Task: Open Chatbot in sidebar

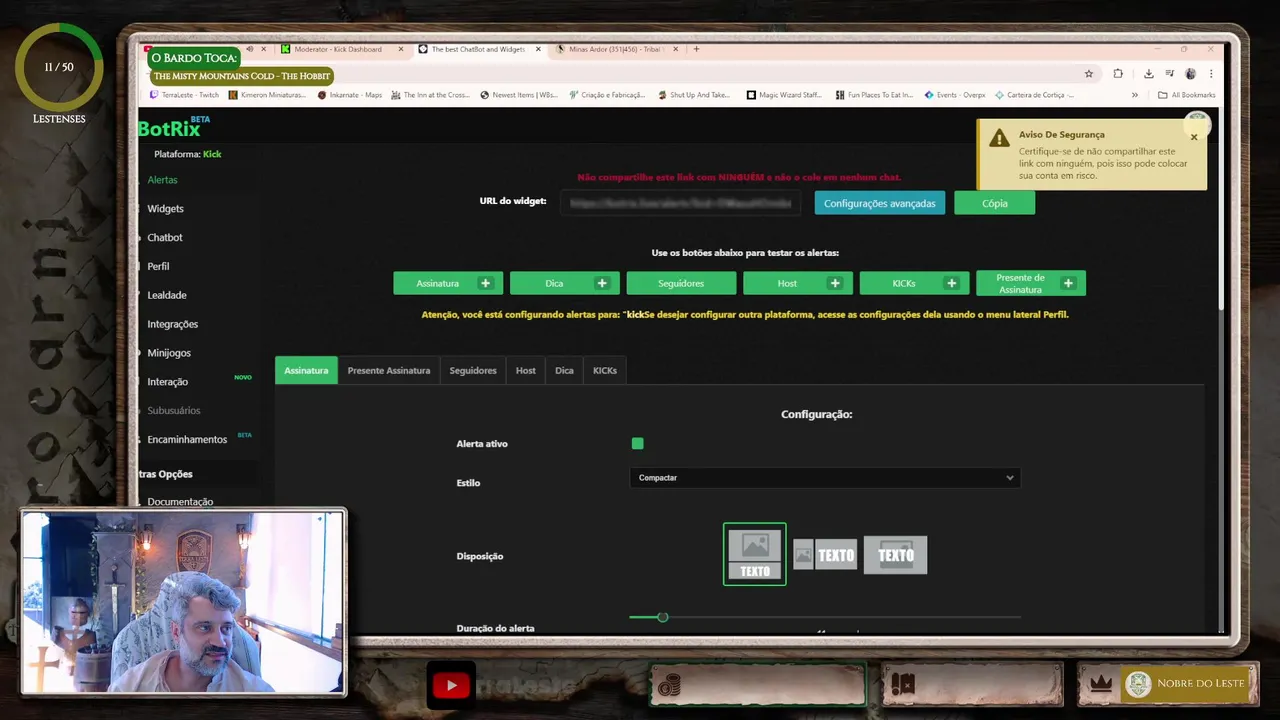Action: point(165,238)
